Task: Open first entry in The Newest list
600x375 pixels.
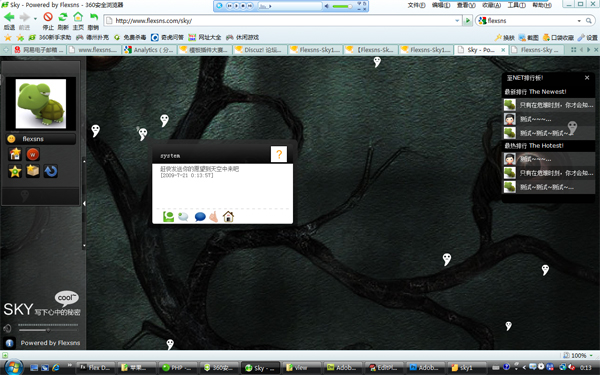Action: (x=548, y=105)
